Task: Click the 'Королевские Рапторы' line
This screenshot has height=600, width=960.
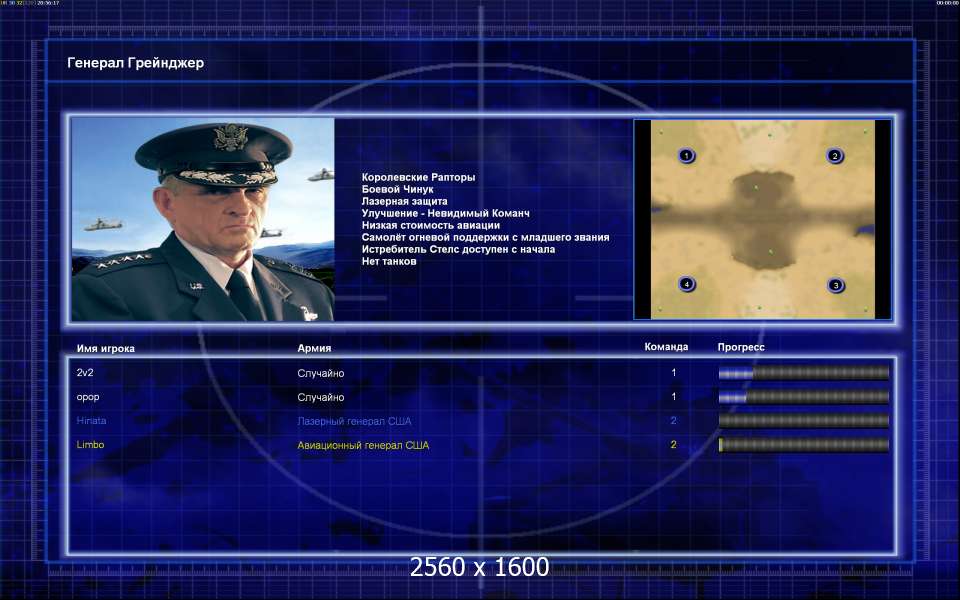Action: tap(418, 178)
